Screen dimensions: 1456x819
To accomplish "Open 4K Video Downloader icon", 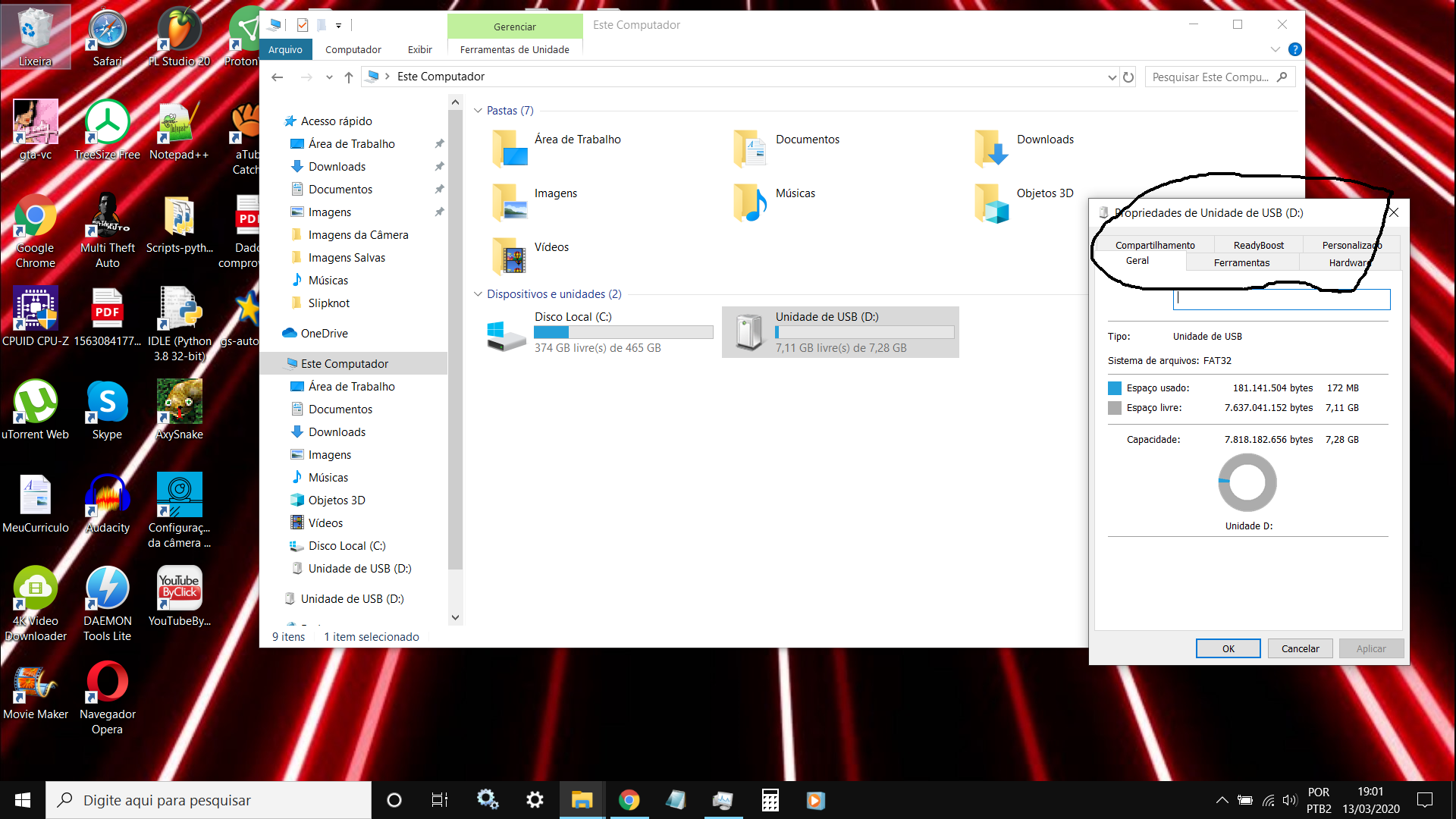I will tap(36, 604).
